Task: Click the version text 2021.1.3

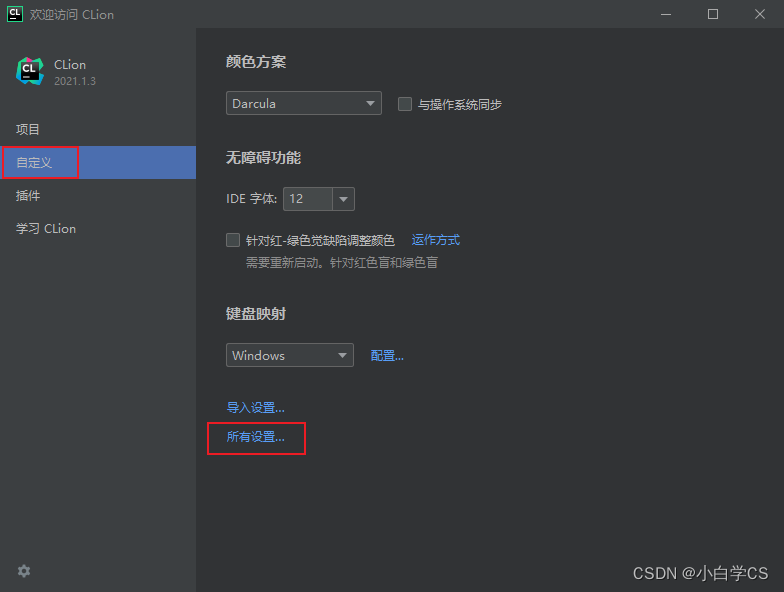Action: [x=75, y=81]
